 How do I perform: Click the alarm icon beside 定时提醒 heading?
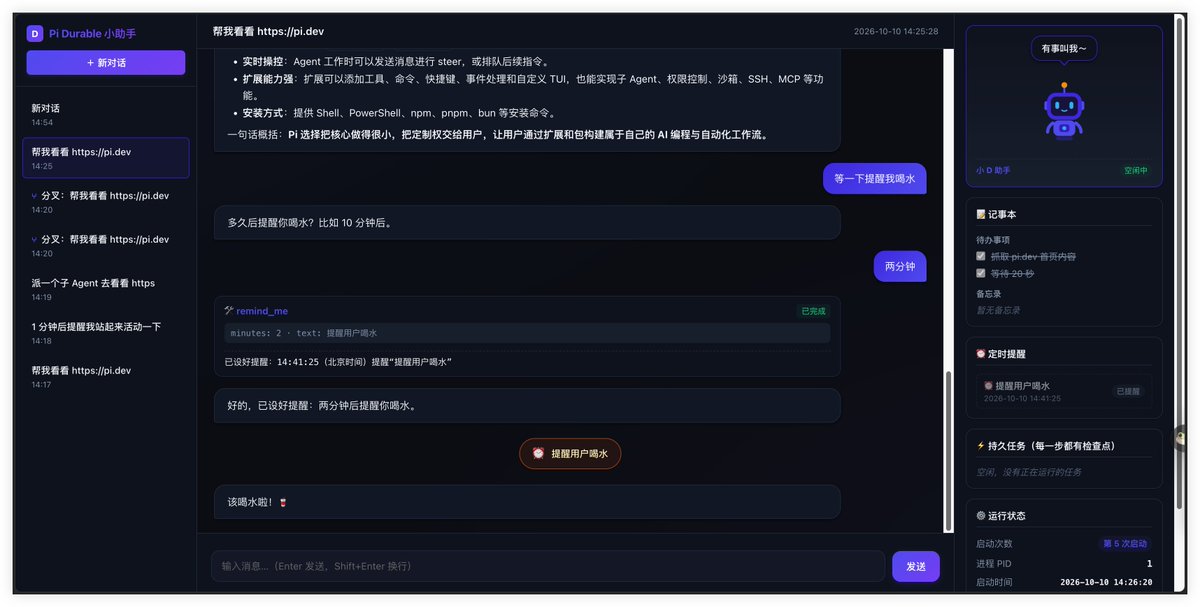coord(981,353)
